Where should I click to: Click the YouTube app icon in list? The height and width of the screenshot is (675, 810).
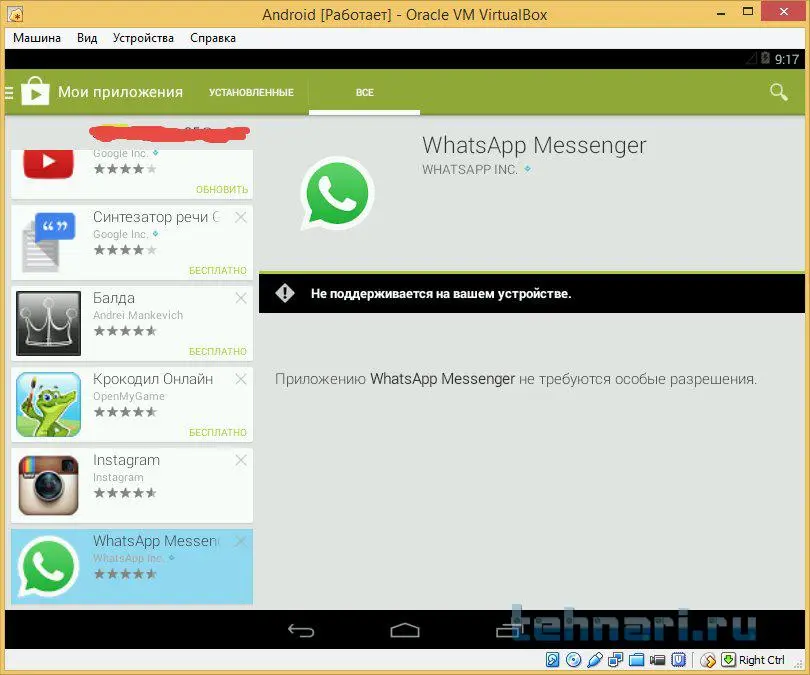tap(48, 164)
